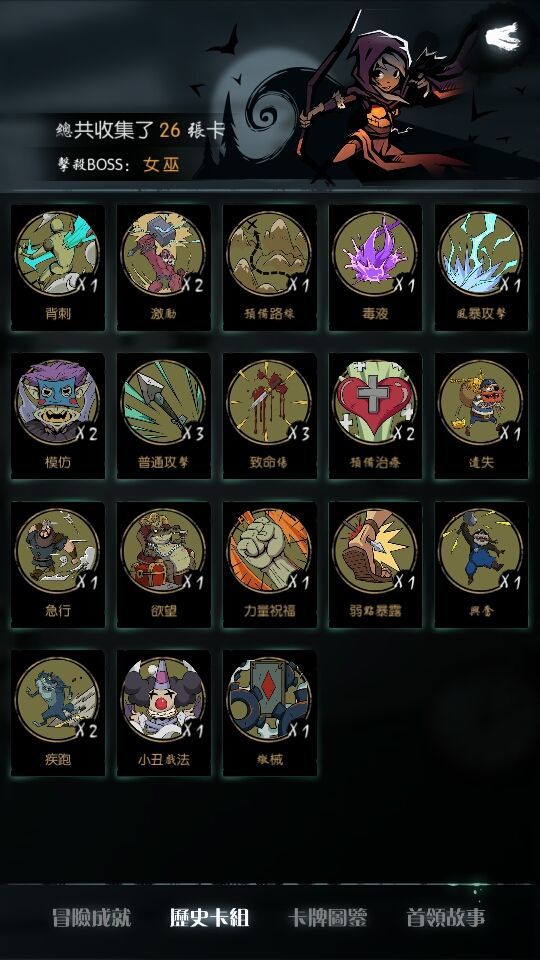The width and height of the screenshot is (540, 960).
Task: Open the 模仿 masked goblin card
Action: (x=58, y=416)
